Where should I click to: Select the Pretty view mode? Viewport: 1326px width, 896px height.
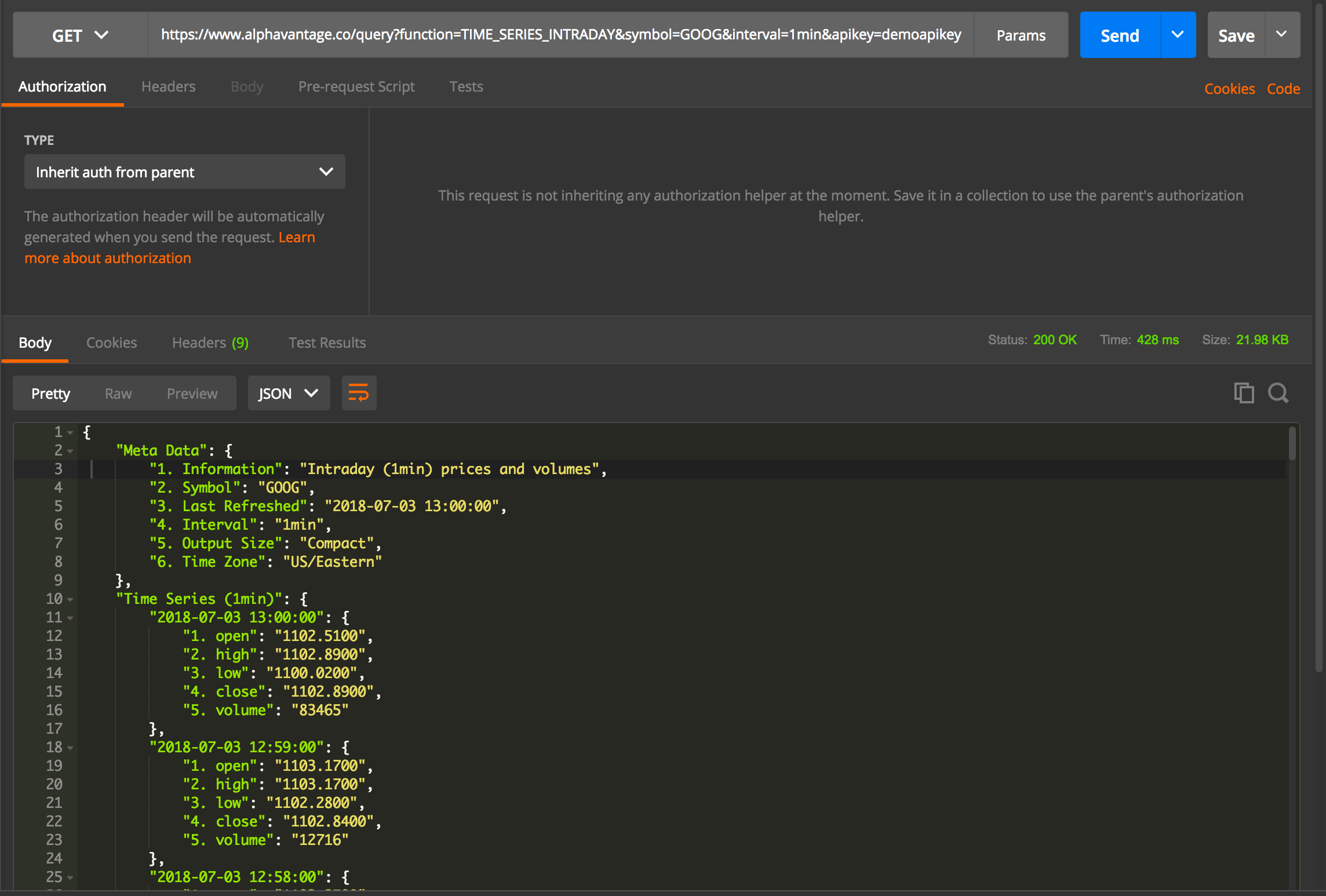[x=50, y=394]
